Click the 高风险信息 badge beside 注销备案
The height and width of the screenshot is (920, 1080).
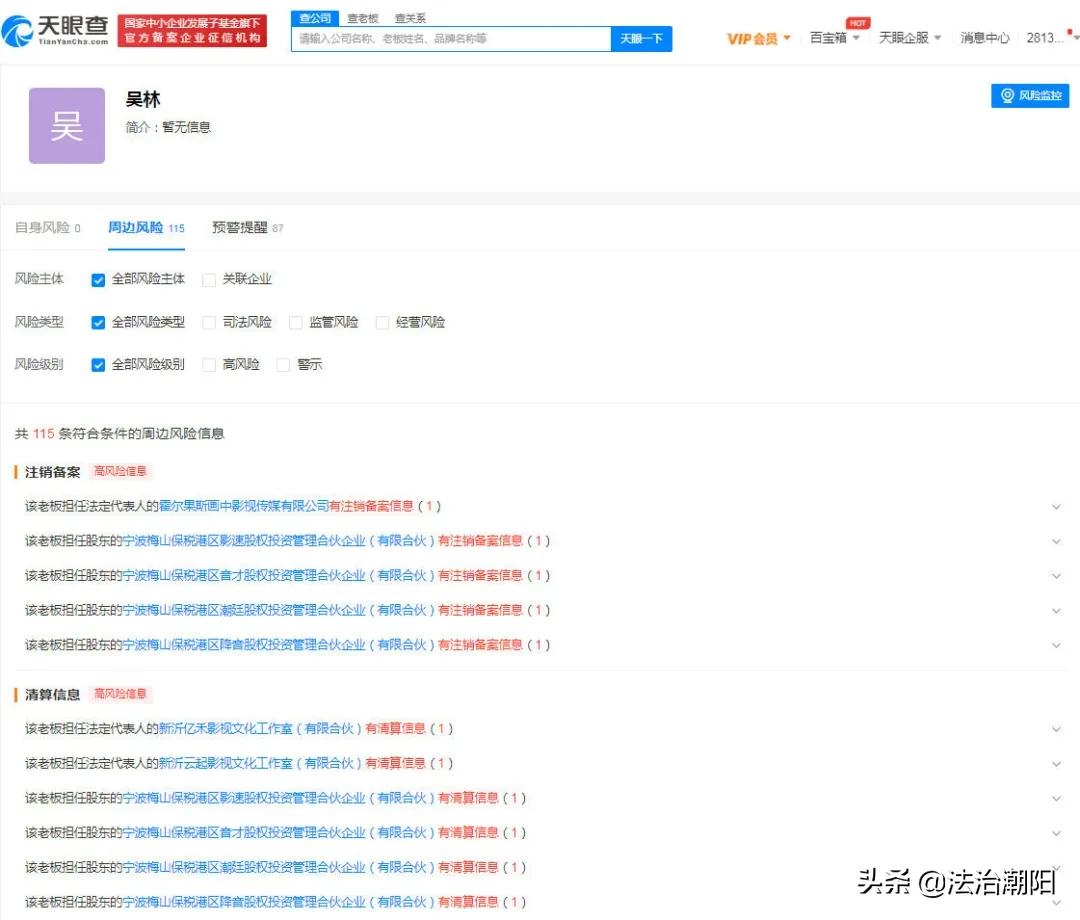(120, 471)
